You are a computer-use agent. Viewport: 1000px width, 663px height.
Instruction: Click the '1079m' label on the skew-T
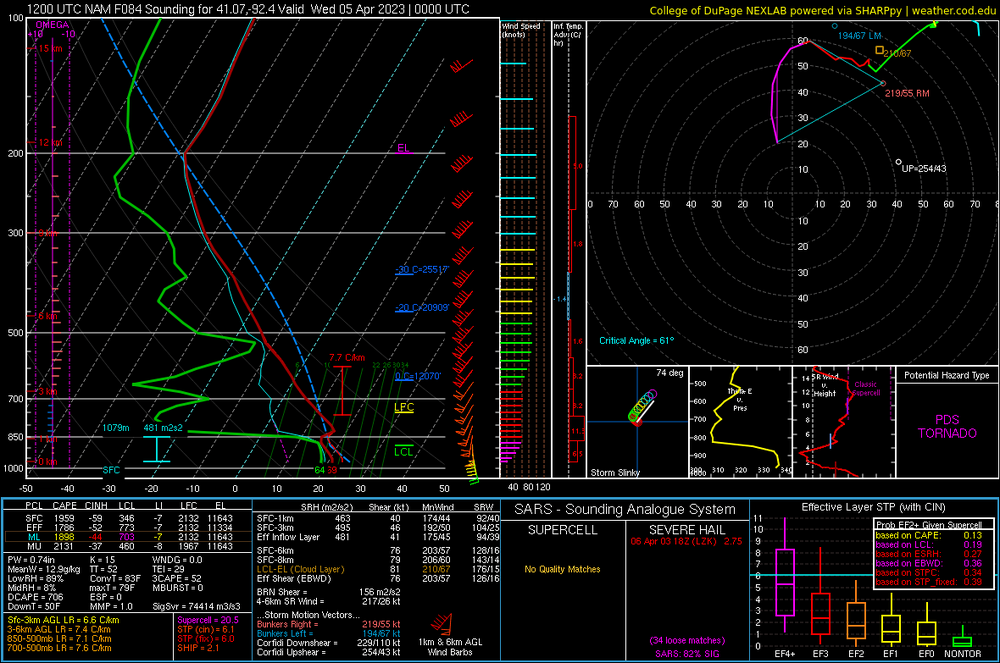pyautogui.click(x=115, y=428)
